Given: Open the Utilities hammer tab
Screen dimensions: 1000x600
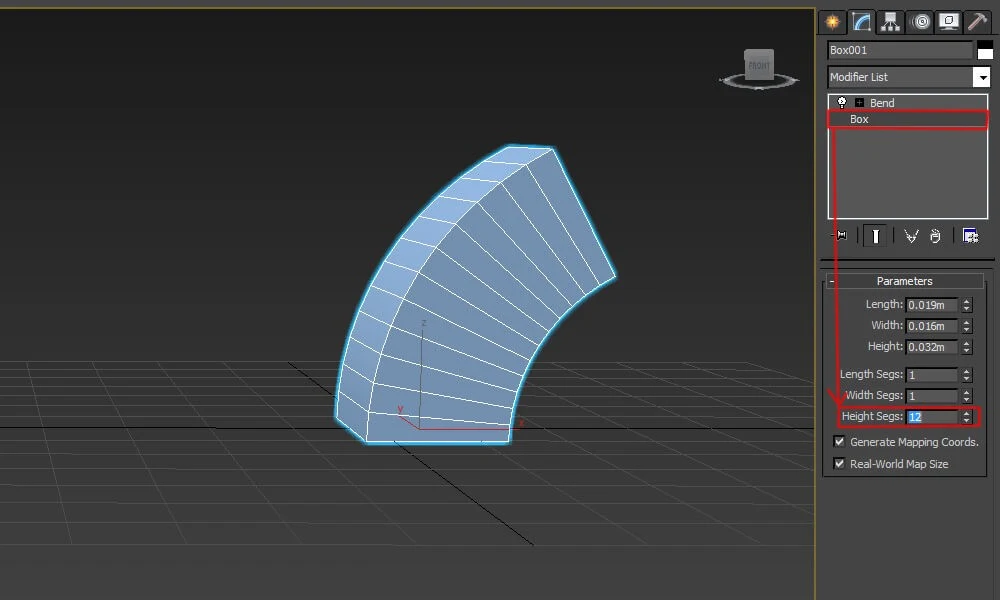Looking at the screenshot, I should pyautogui.click(x=977, y=22).
